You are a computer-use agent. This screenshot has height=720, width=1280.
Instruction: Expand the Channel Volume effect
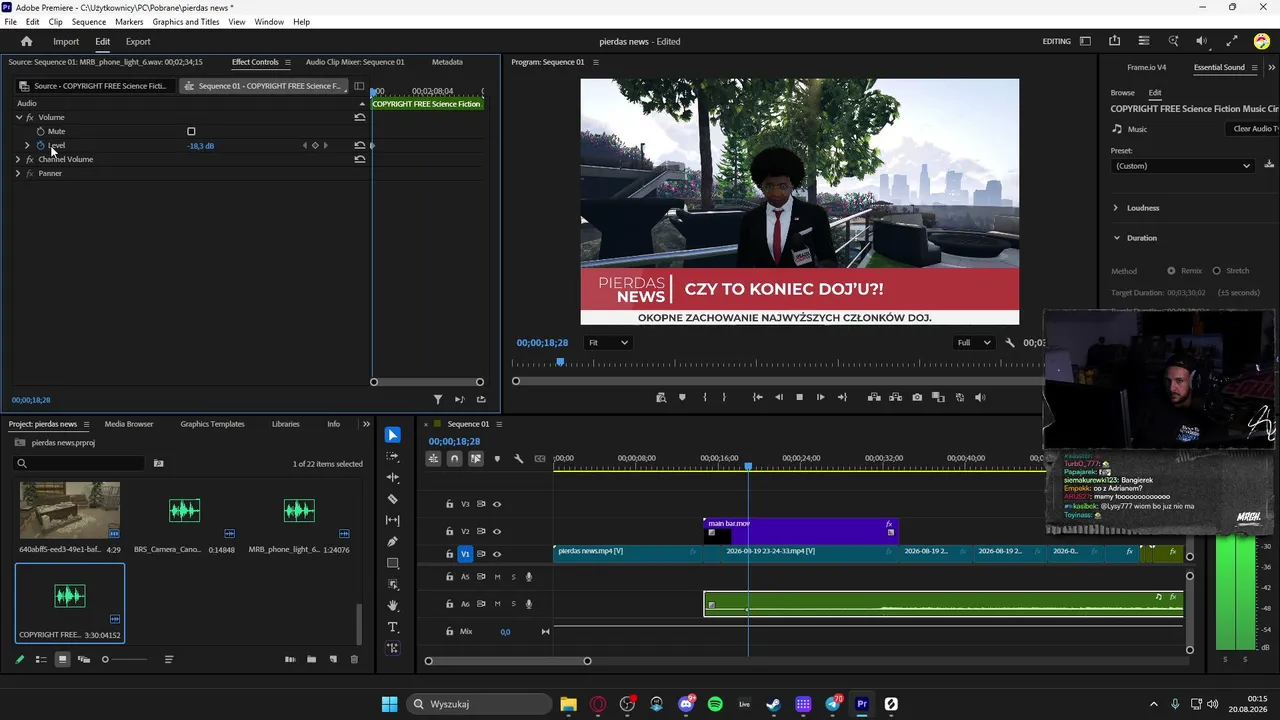17,159
